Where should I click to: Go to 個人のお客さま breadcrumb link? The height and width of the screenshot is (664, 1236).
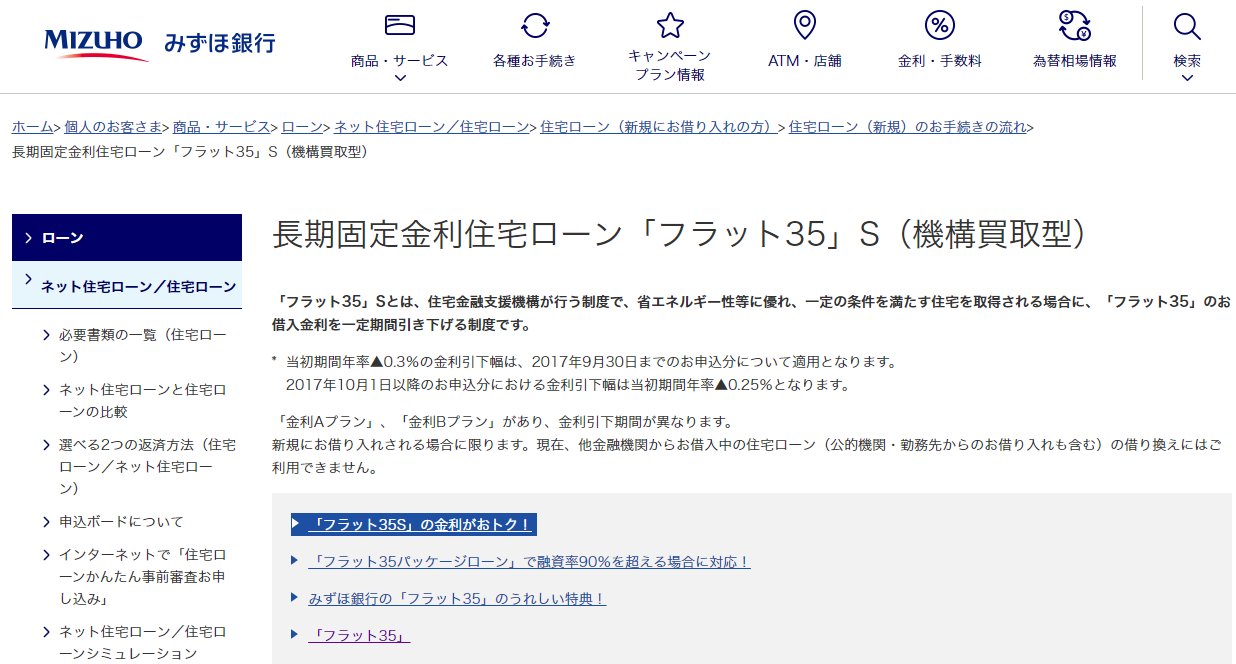113,127
